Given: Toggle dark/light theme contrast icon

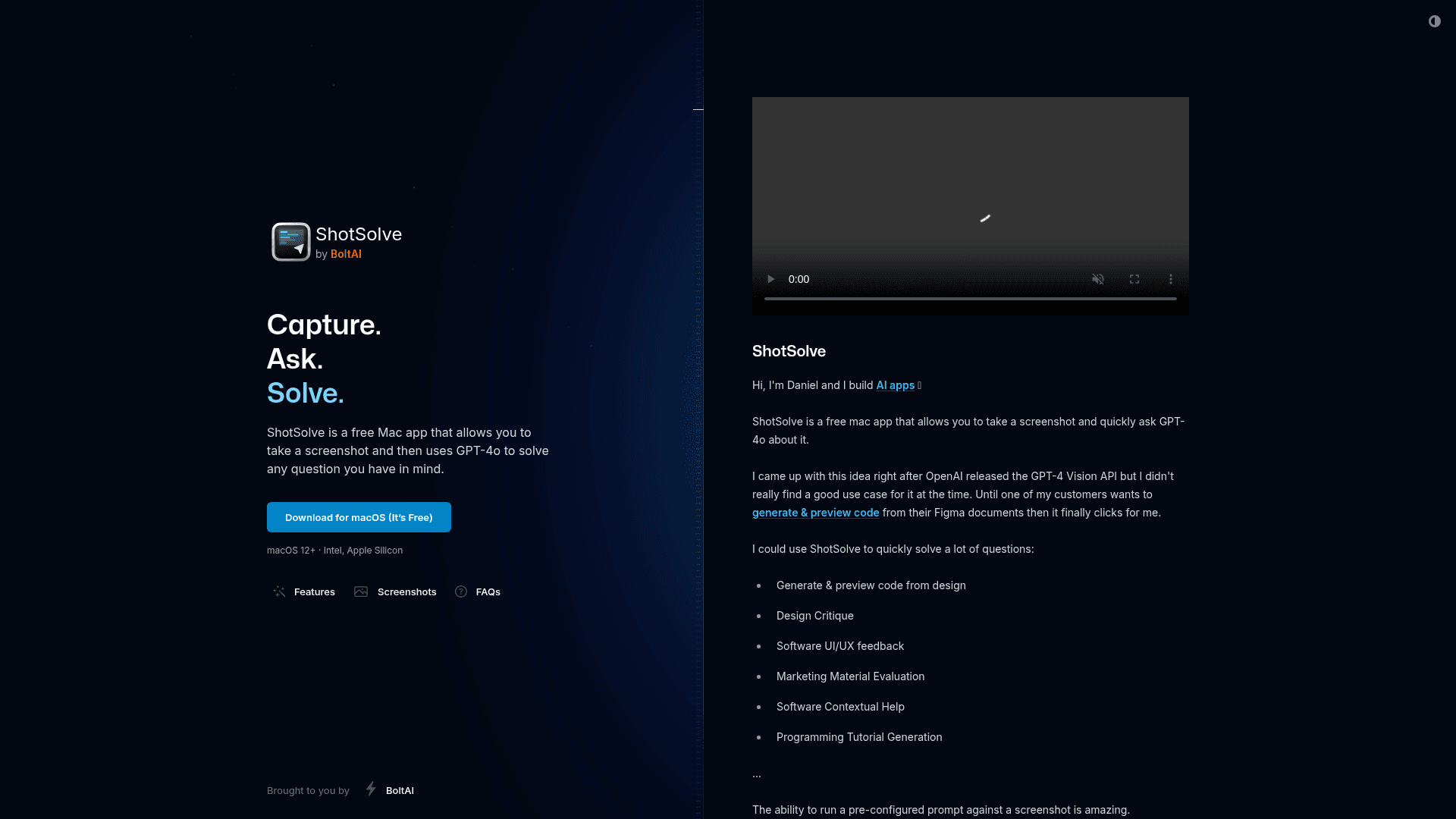Looking at the screenshot, I should pos(1434,21).
